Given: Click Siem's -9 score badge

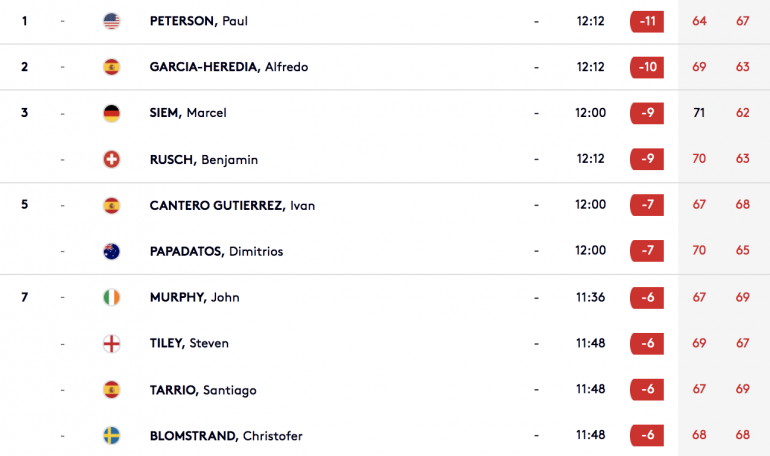Looking at the screenshot, I should click(x=647, y=113).
